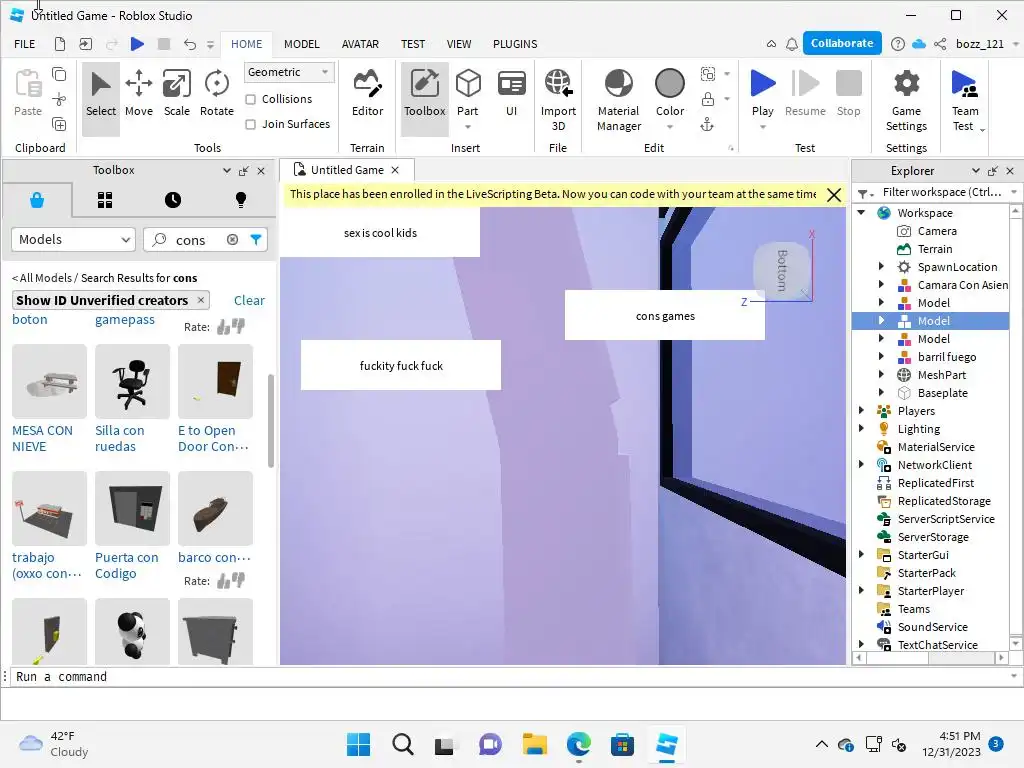
Task: Clear the toolbox search text
Action: (232, 240)
